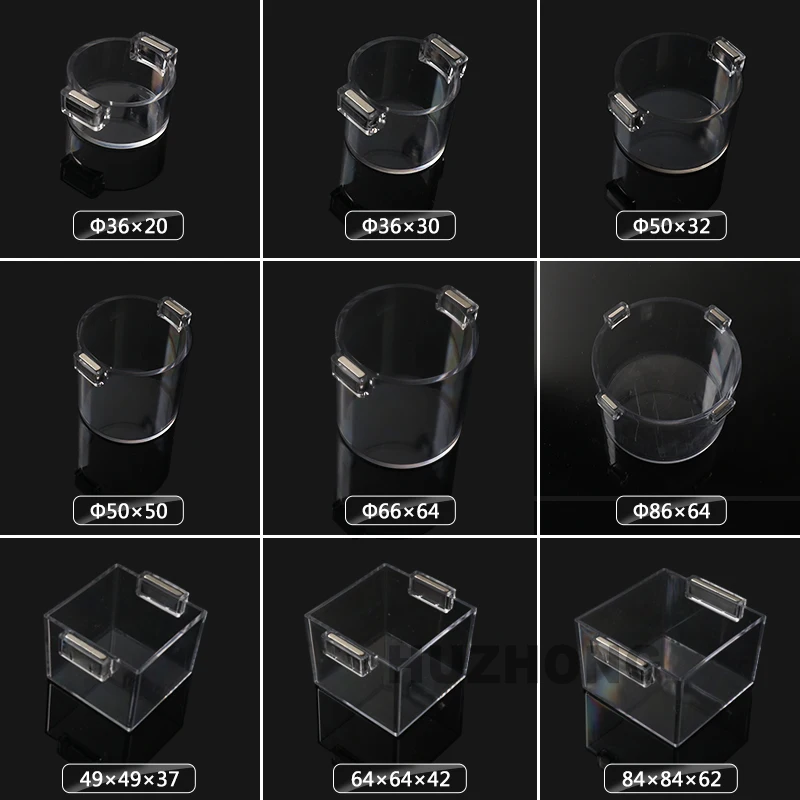Click the Φ50×50 size label
The image size is (800, 800).
coord(129,511)
